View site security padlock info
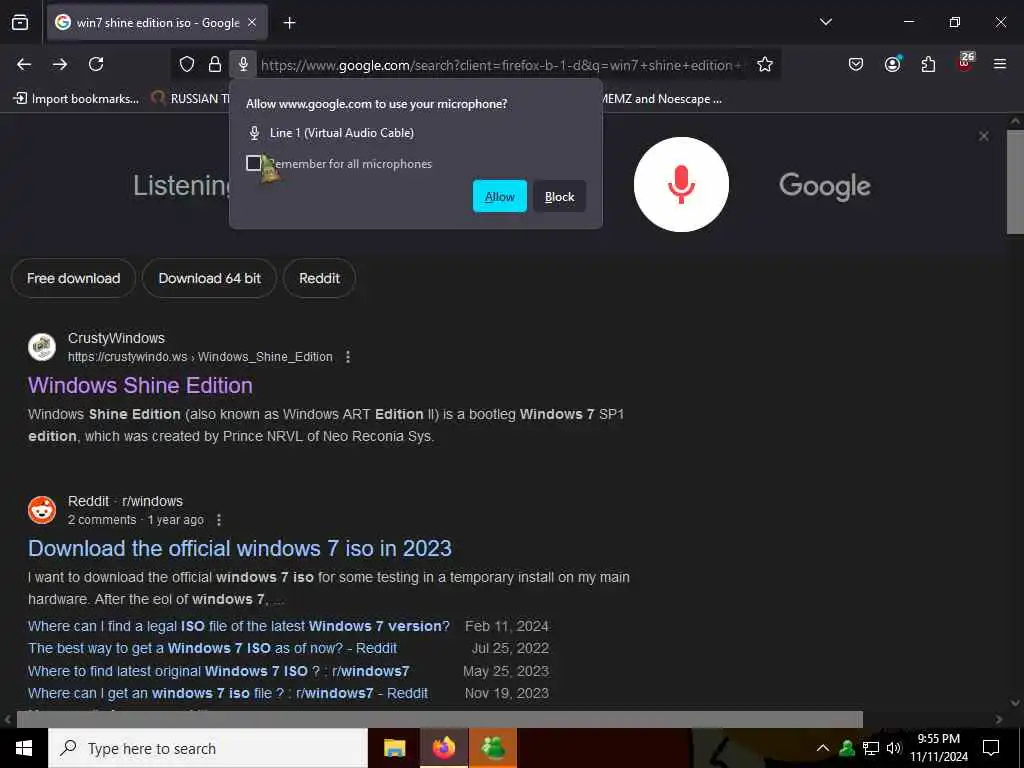Viewport: 1024px width, 768px height. (x=215, y=64)
